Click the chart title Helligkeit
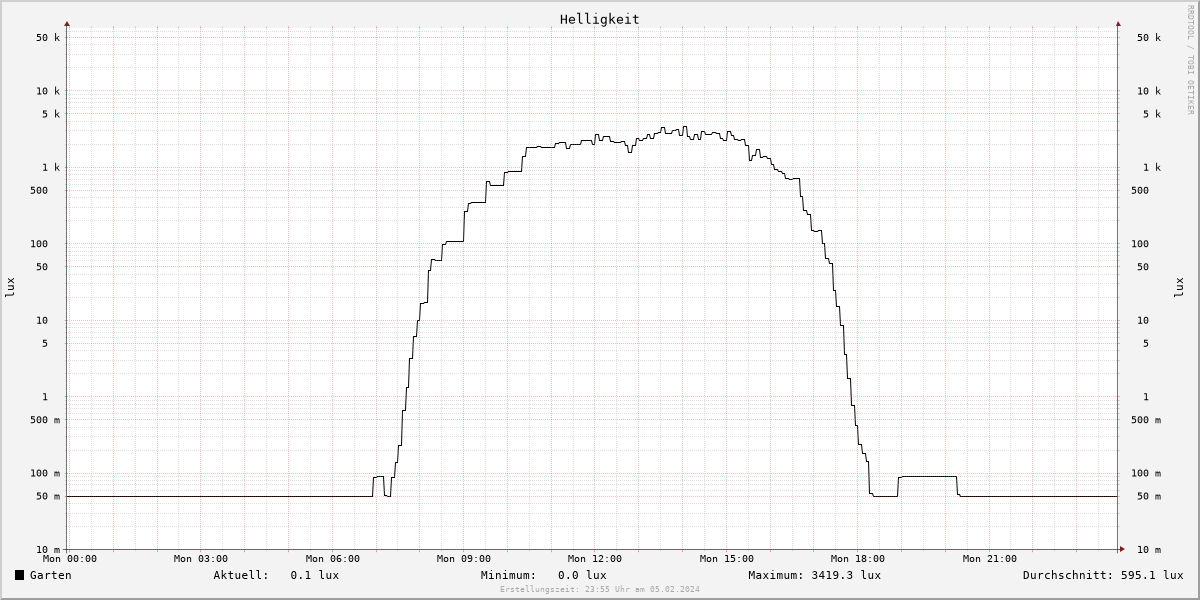1200x600 pixels. 600,19
